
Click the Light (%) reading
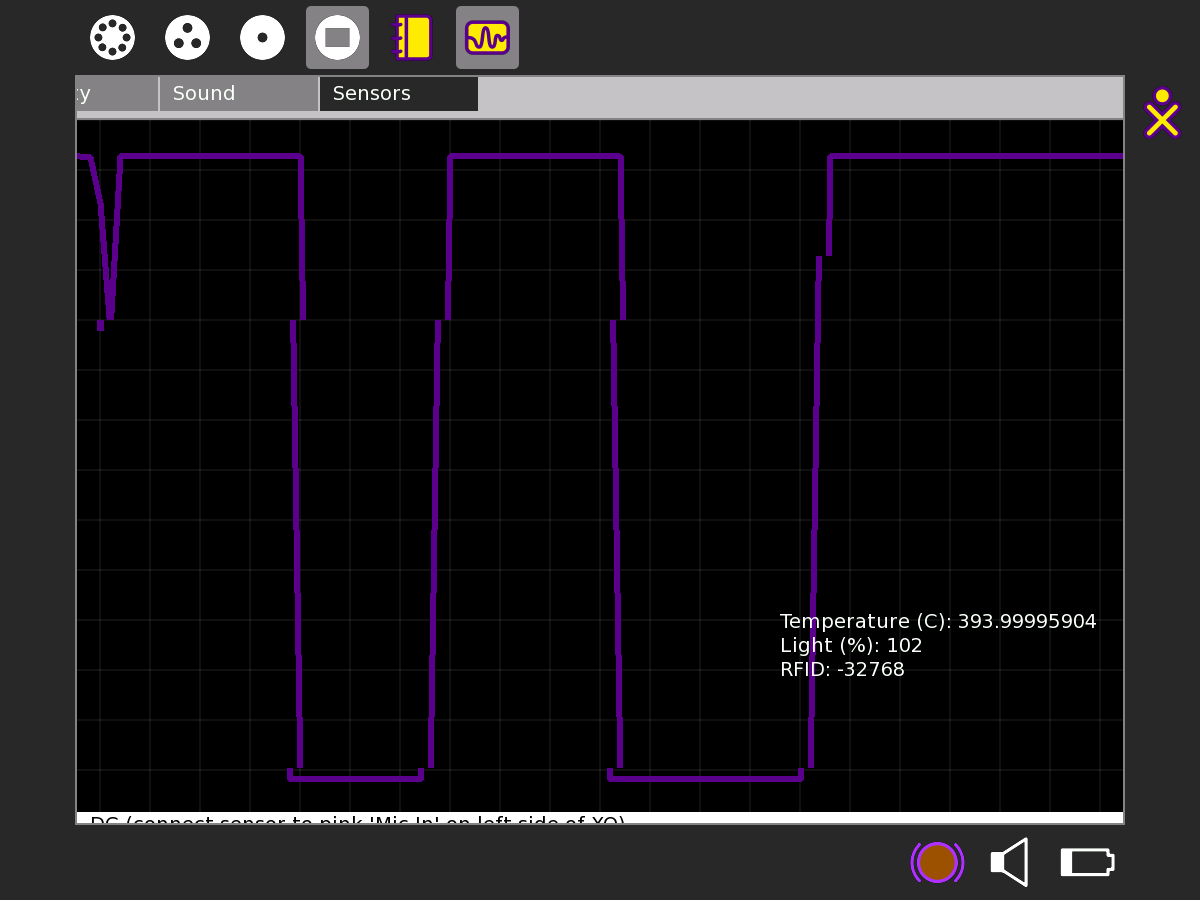(850, 646)
